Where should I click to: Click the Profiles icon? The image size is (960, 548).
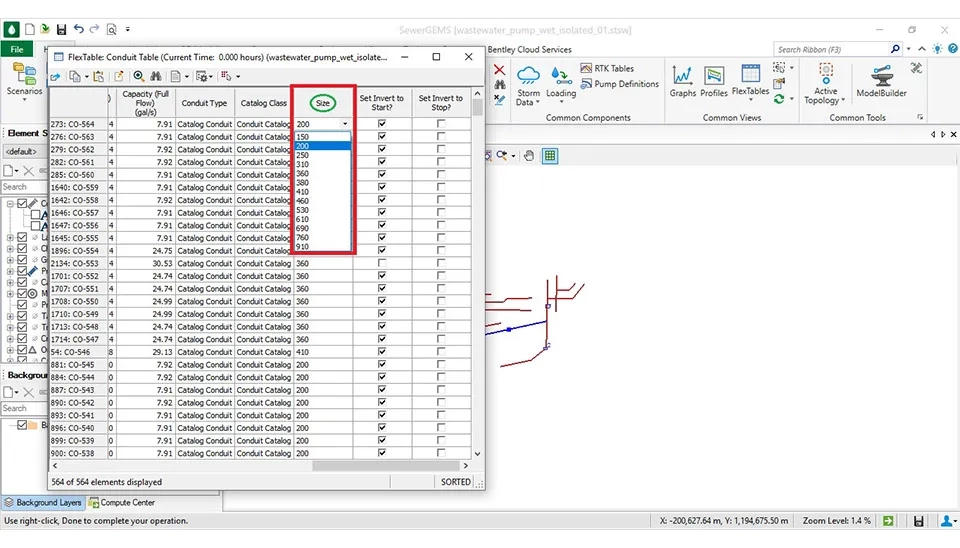(x=714, y=82)
